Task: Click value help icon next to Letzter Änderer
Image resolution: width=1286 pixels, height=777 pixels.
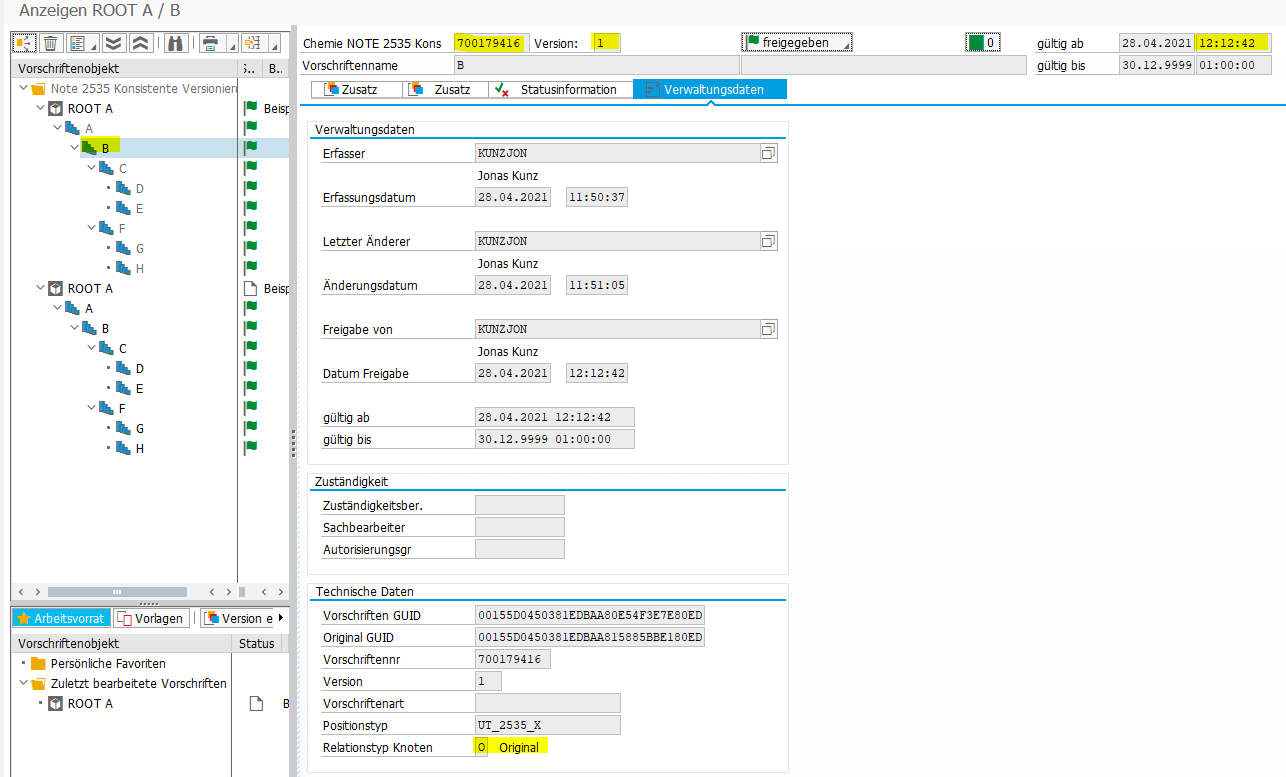Action: pos(768,241)
